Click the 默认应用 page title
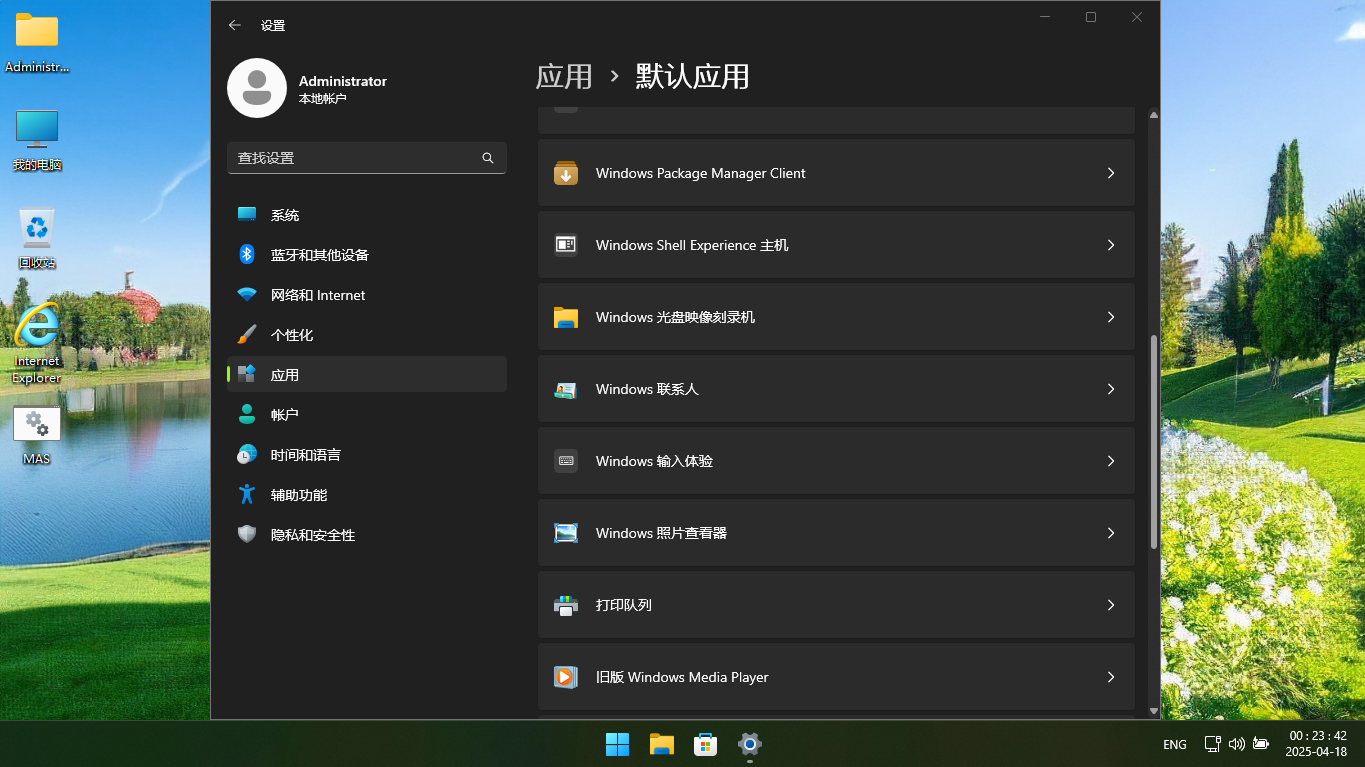1365x767 pixels. pos(693,77)
